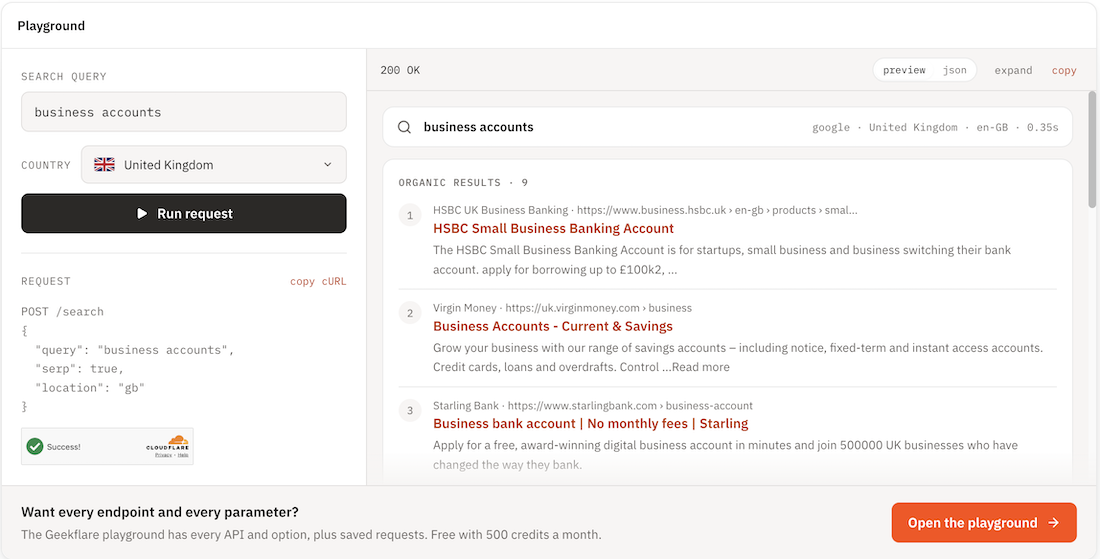Click the SEARCH QUERY label

[x=64, y=76]
